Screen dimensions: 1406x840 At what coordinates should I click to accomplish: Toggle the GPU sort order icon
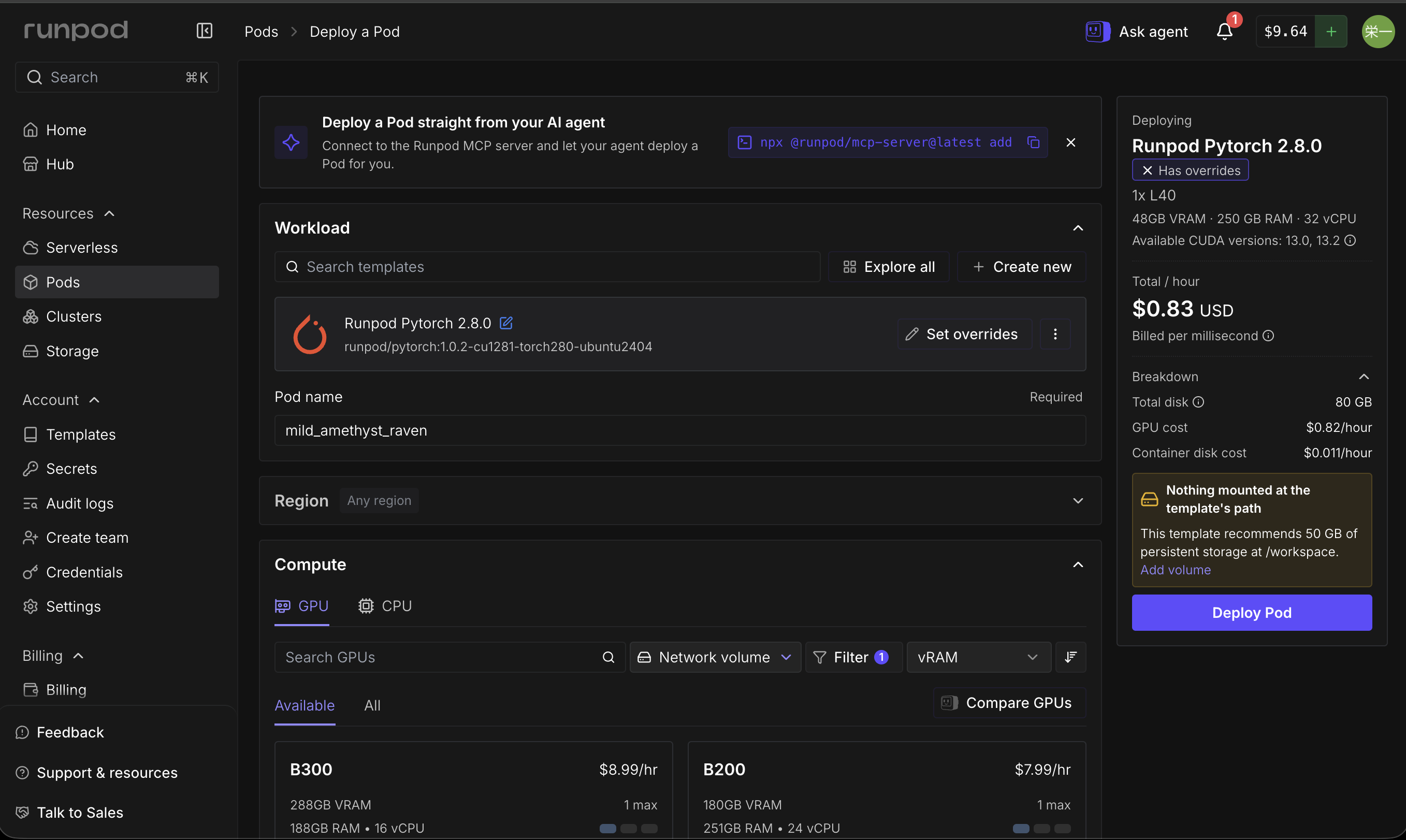click(1070, 657)
